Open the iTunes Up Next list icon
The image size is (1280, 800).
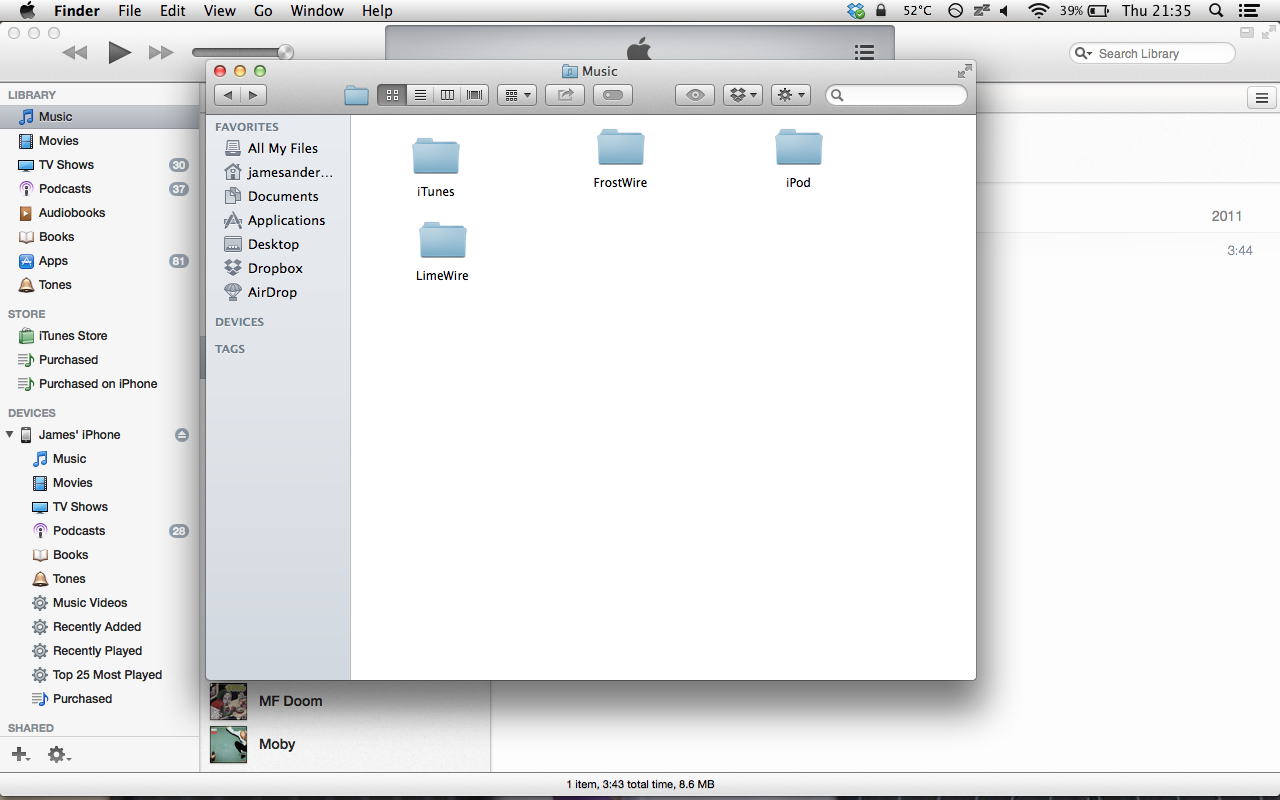(865, 52)
